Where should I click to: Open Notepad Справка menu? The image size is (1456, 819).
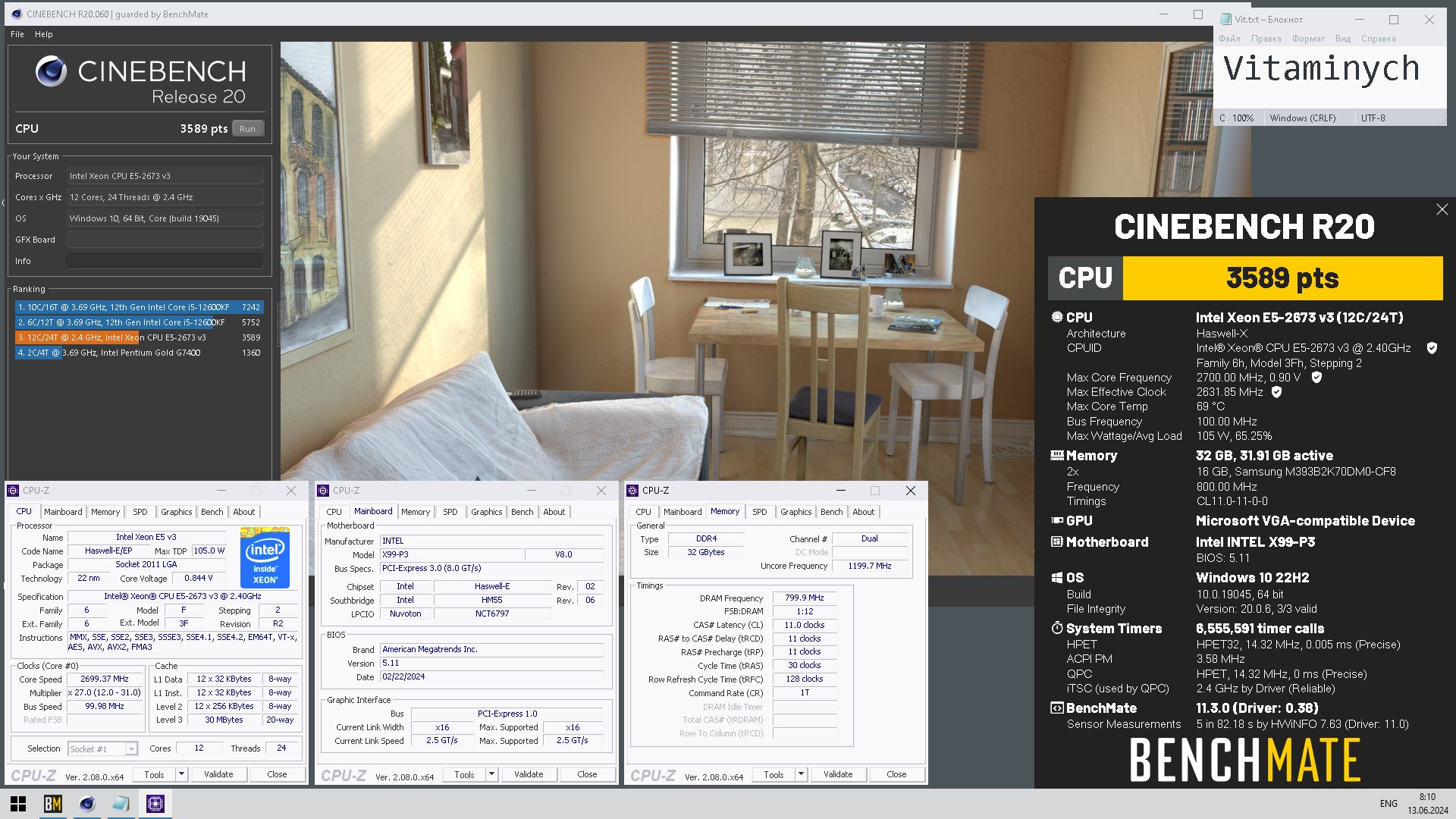[x=1378, y=39]
